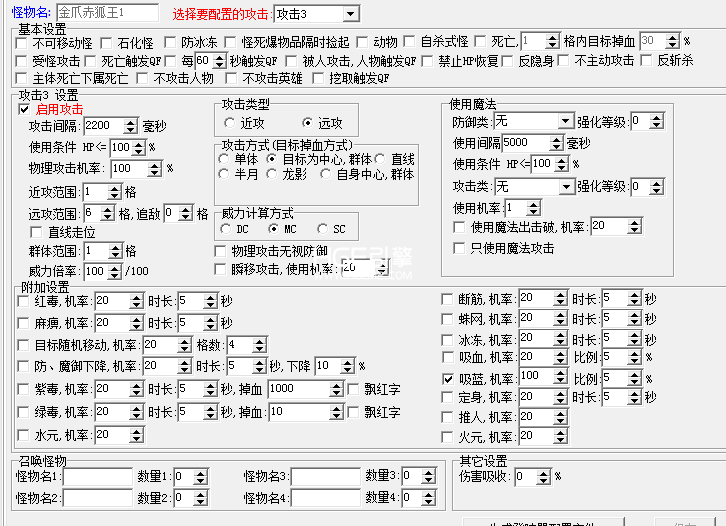Click the 伤害吸收 percentage field

(530, 476)
